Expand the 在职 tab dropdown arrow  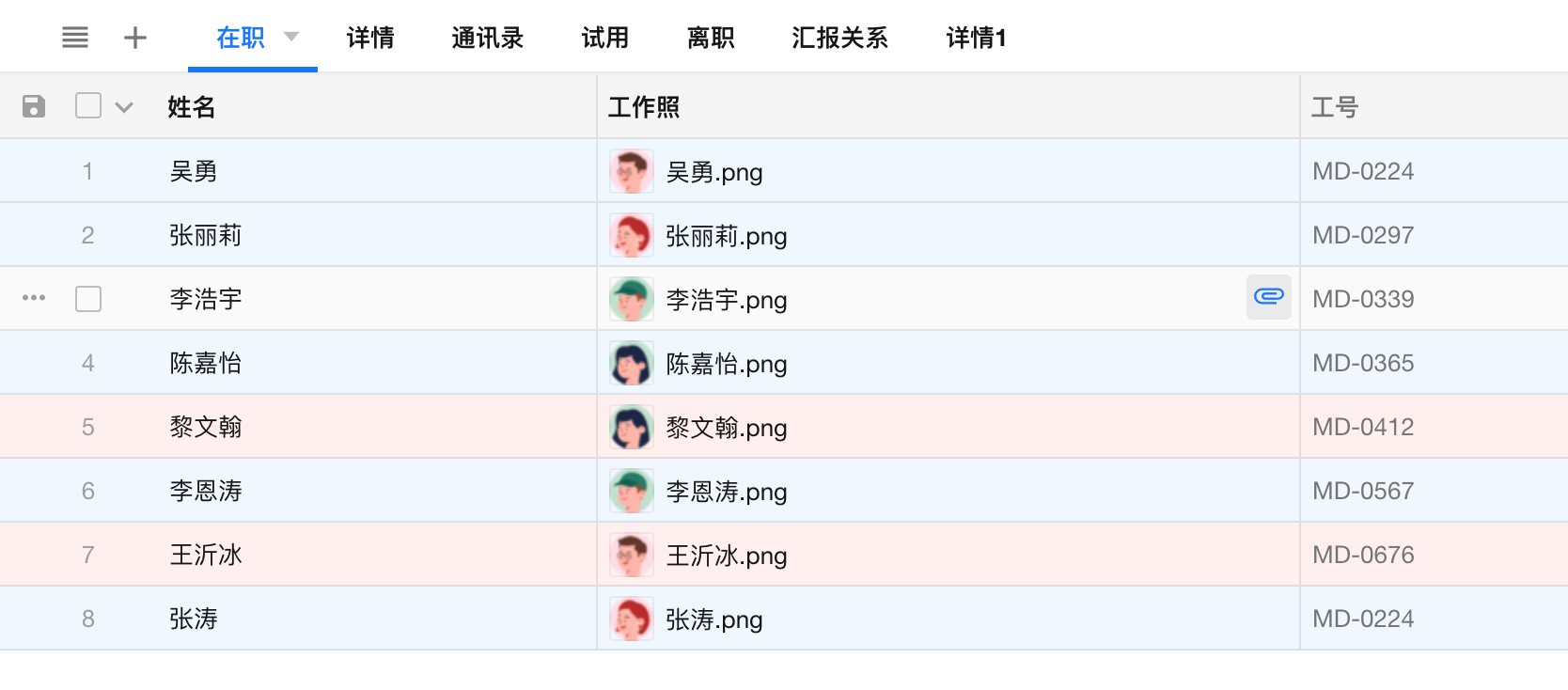291,37
